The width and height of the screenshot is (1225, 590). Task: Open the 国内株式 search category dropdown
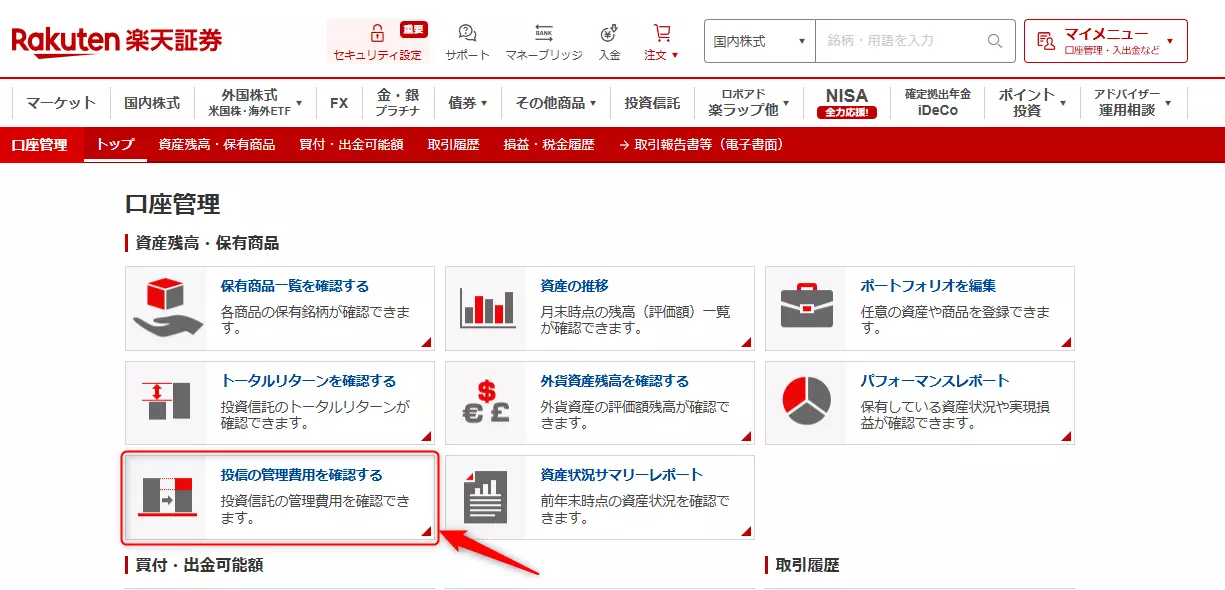pos(760,41)
